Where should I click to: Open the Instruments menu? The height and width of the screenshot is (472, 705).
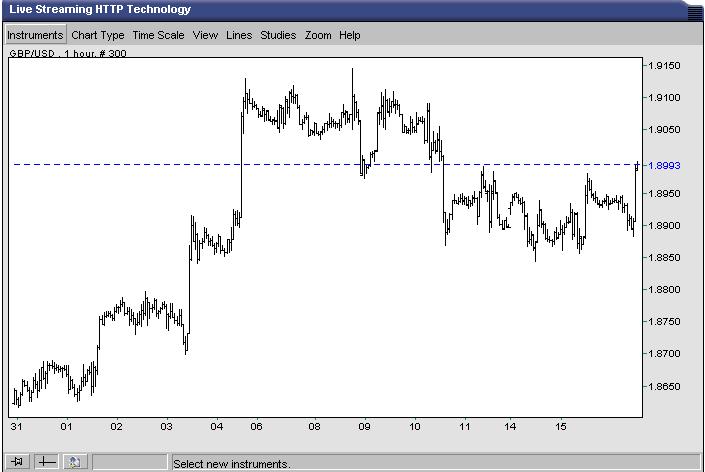[35, 35]
